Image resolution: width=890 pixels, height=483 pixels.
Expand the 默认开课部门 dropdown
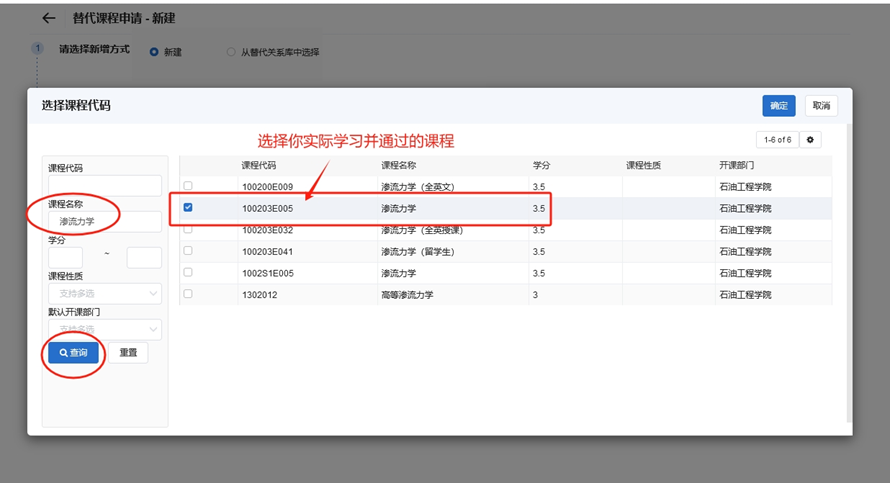pyautogui.click(x=104, y=329)
